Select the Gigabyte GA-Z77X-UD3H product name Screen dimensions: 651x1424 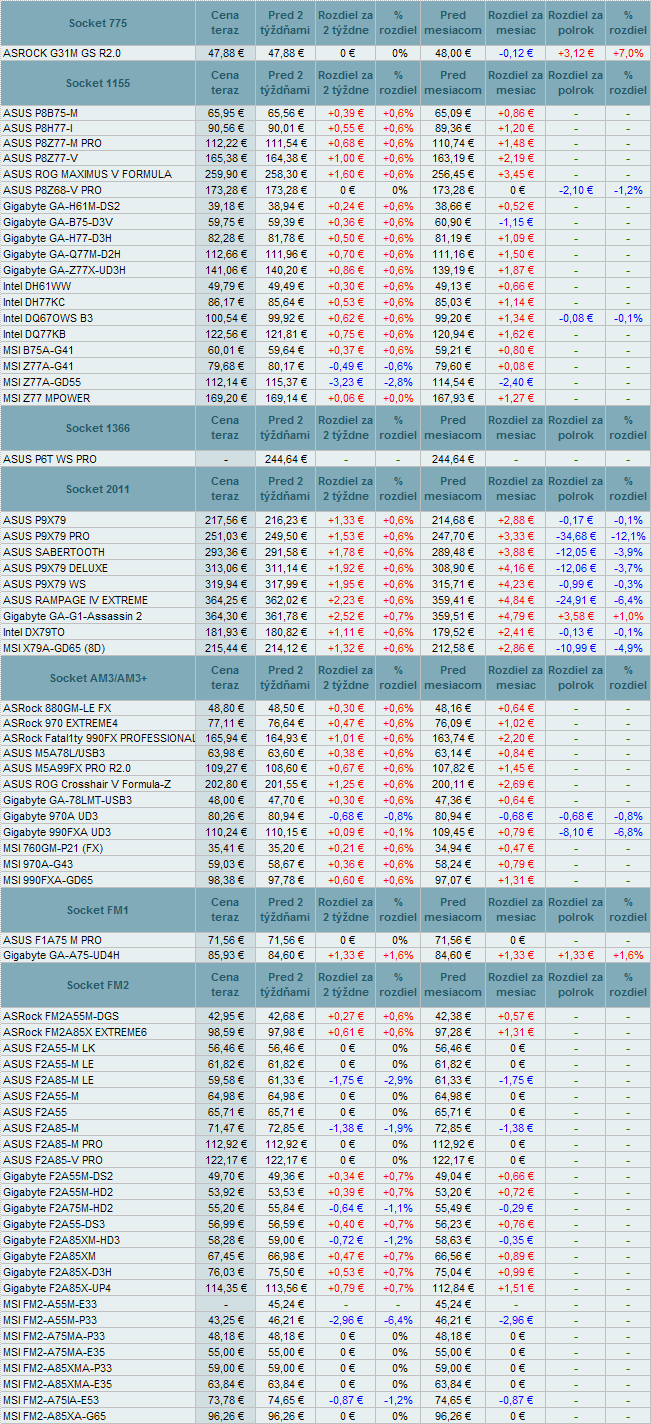pos(64,270)
